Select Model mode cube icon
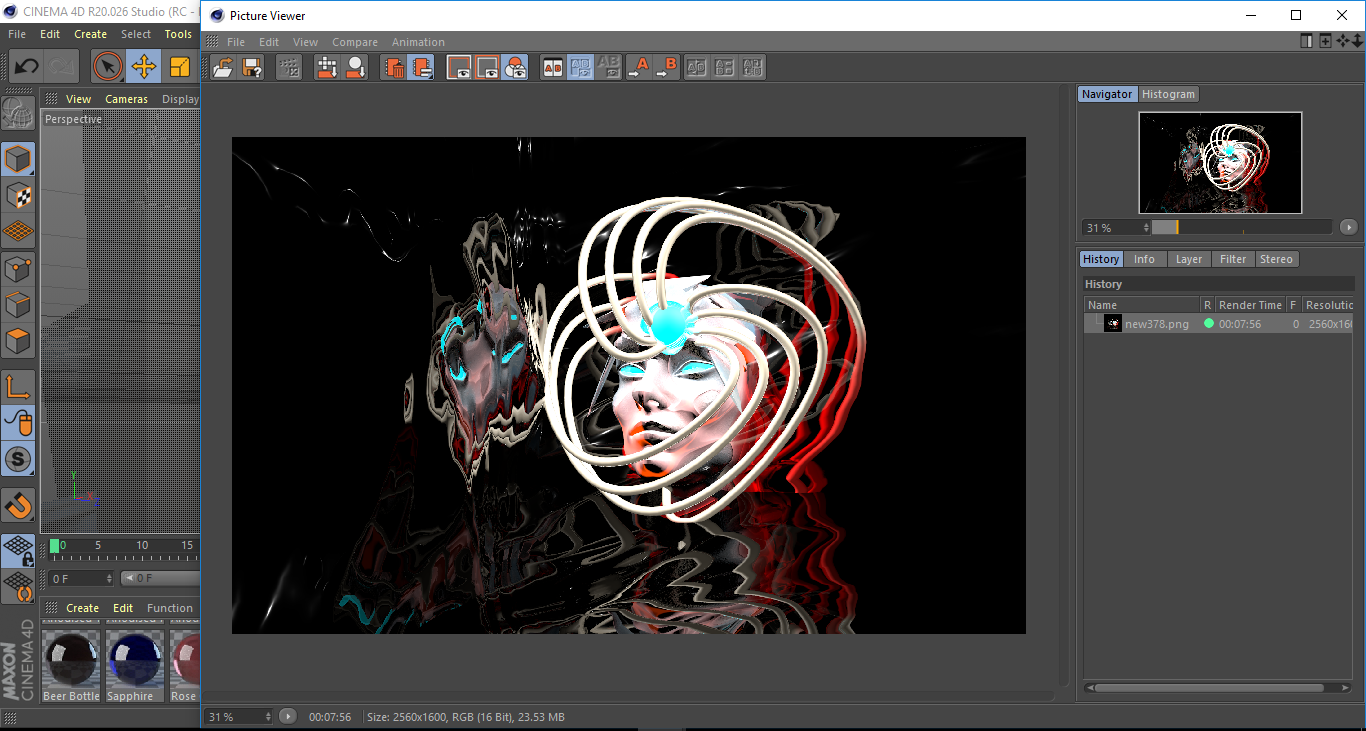Image resolution: width=1366 pixels, height=731 pixels. click(x=18, y=160)
